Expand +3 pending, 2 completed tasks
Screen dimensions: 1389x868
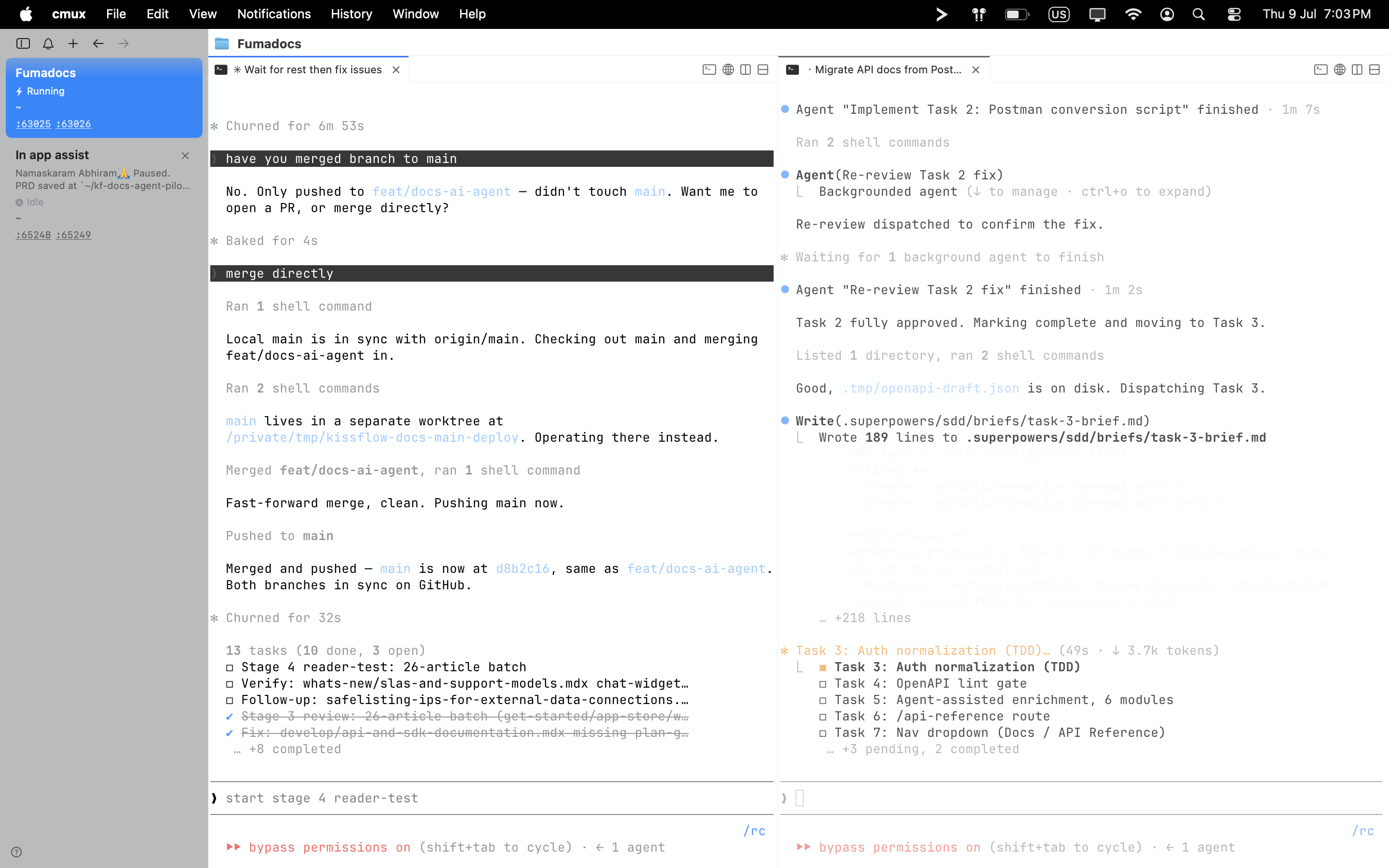click(923, 749)
